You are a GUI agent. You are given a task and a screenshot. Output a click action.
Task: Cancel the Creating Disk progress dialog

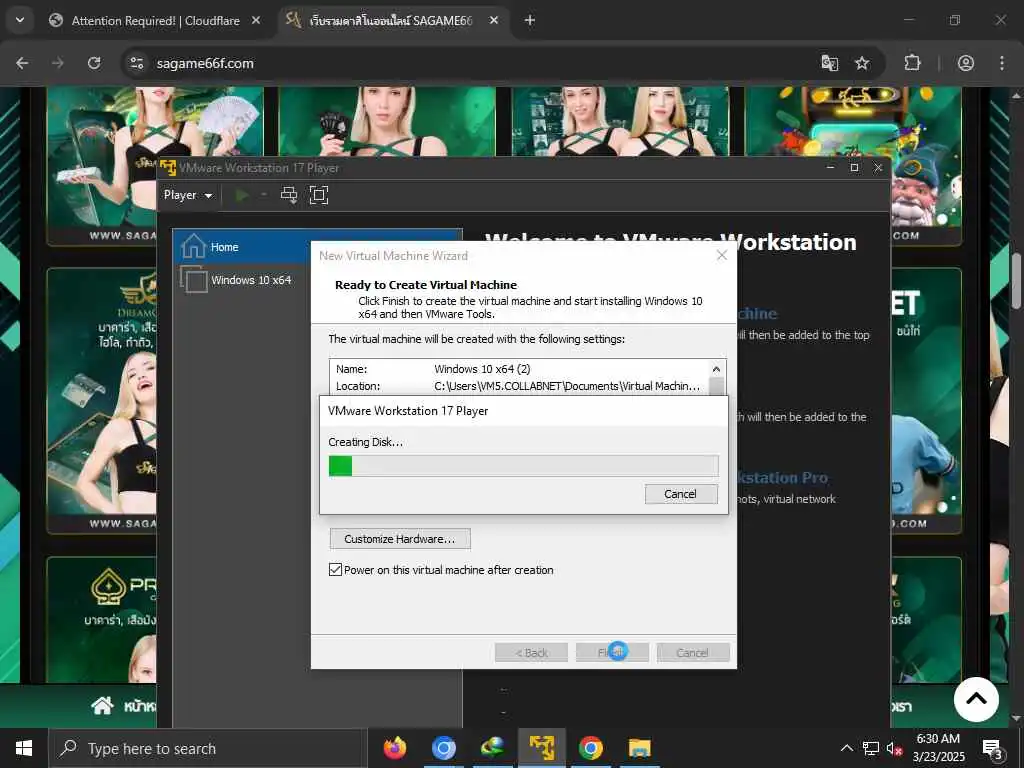point(681,494)
